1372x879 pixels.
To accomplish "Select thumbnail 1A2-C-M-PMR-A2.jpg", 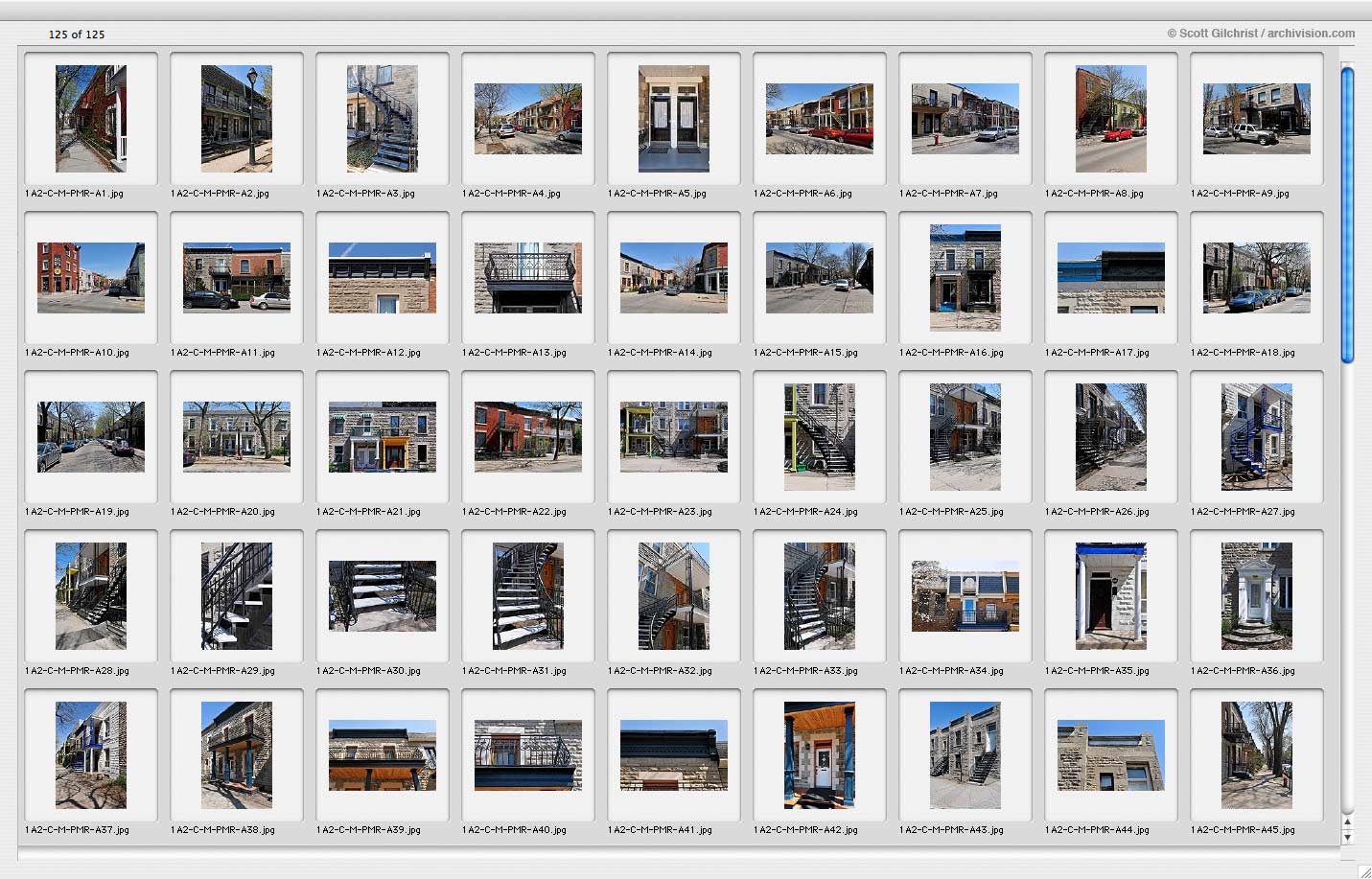I will (237, 119).
